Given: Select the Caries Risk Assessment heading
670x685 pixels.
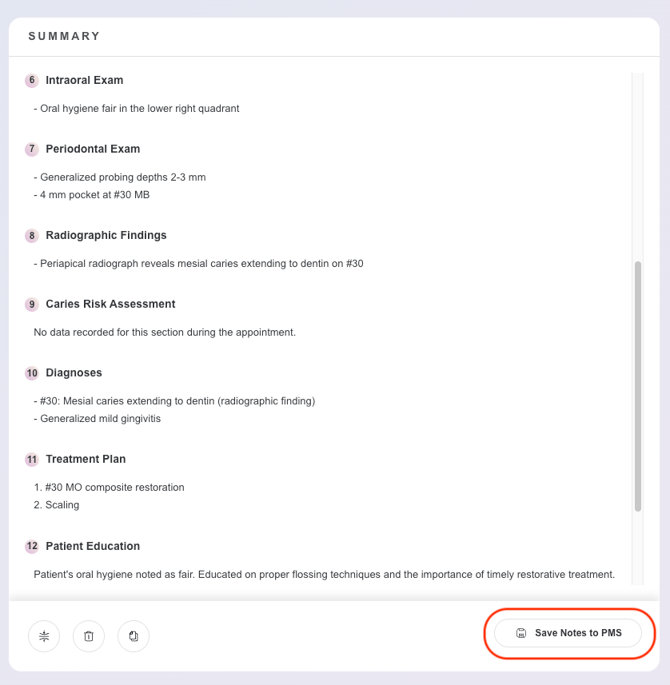Looking at the screenshot, I should pyautogui.click(x=111, y=304).
